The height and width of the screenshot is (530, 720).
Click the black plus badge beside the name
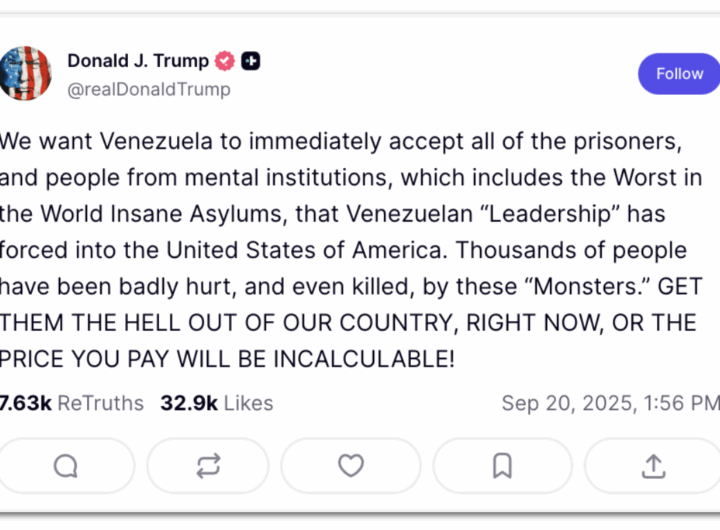coord(252,61)
